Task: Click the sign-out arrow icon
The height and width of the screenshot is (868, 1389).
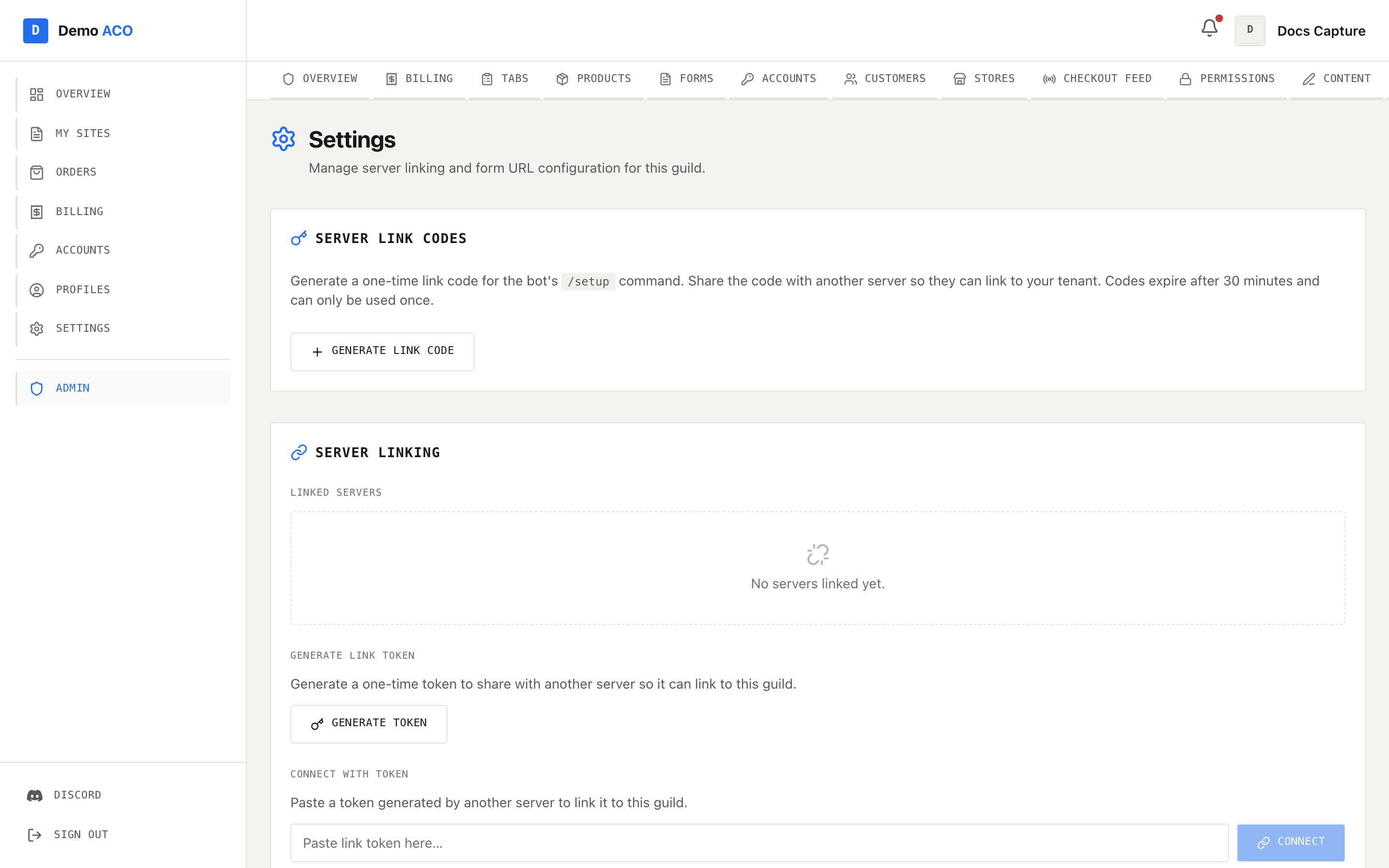Action: (x=35, y=835)
